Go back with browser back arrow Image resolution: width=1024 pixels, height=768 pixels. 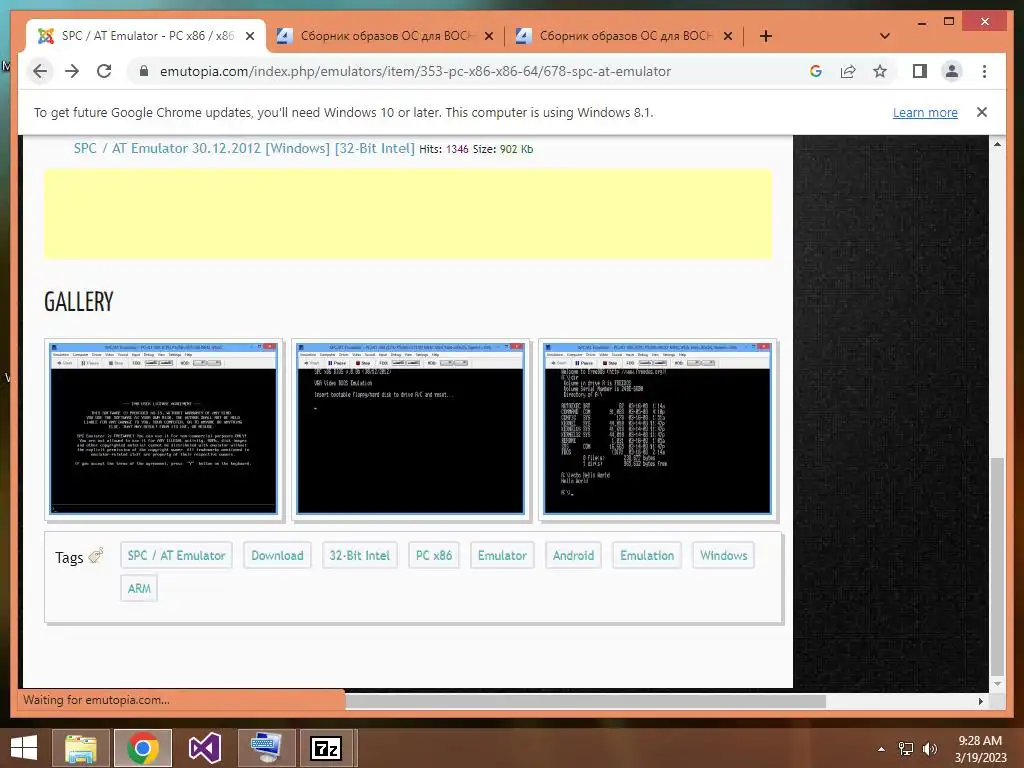(x=40, y=71)
